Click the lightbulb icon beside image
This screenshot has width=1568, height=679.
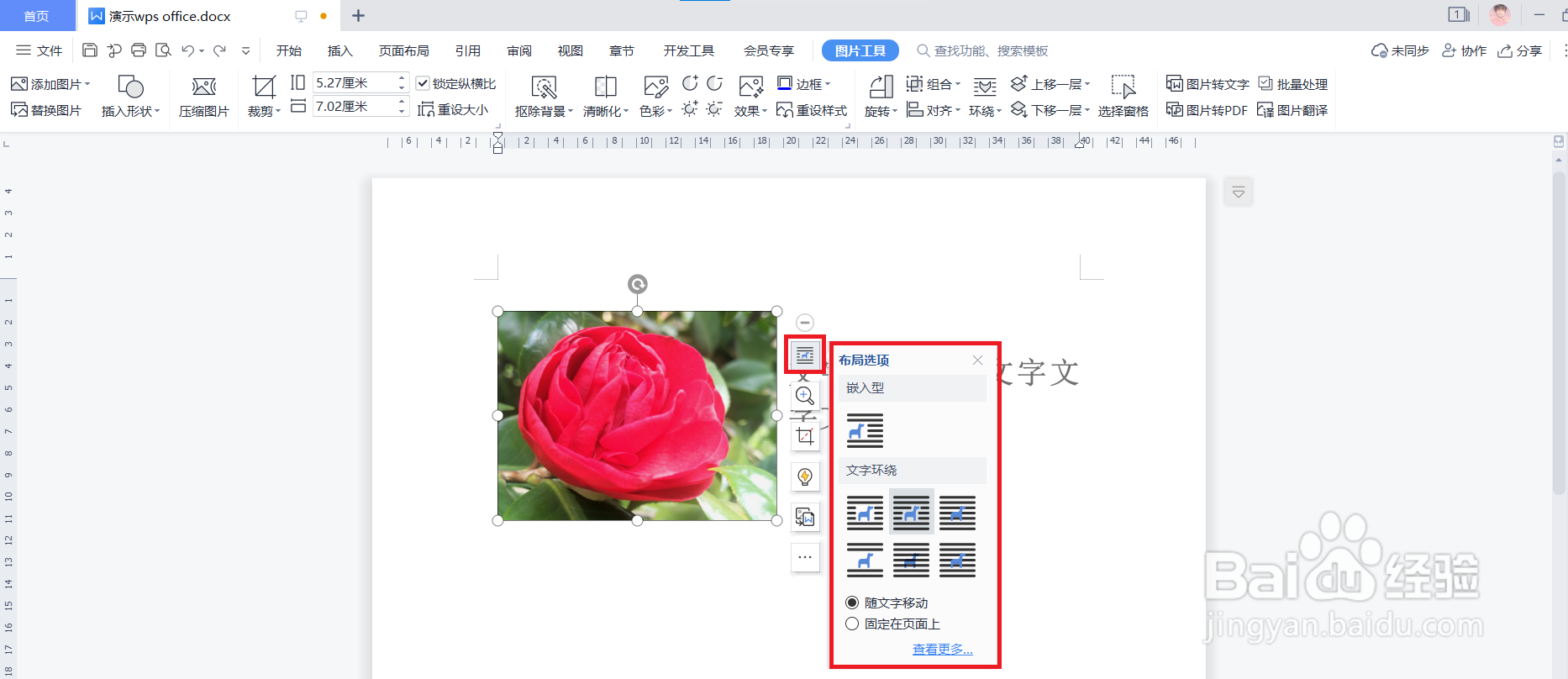coord(805,476)
